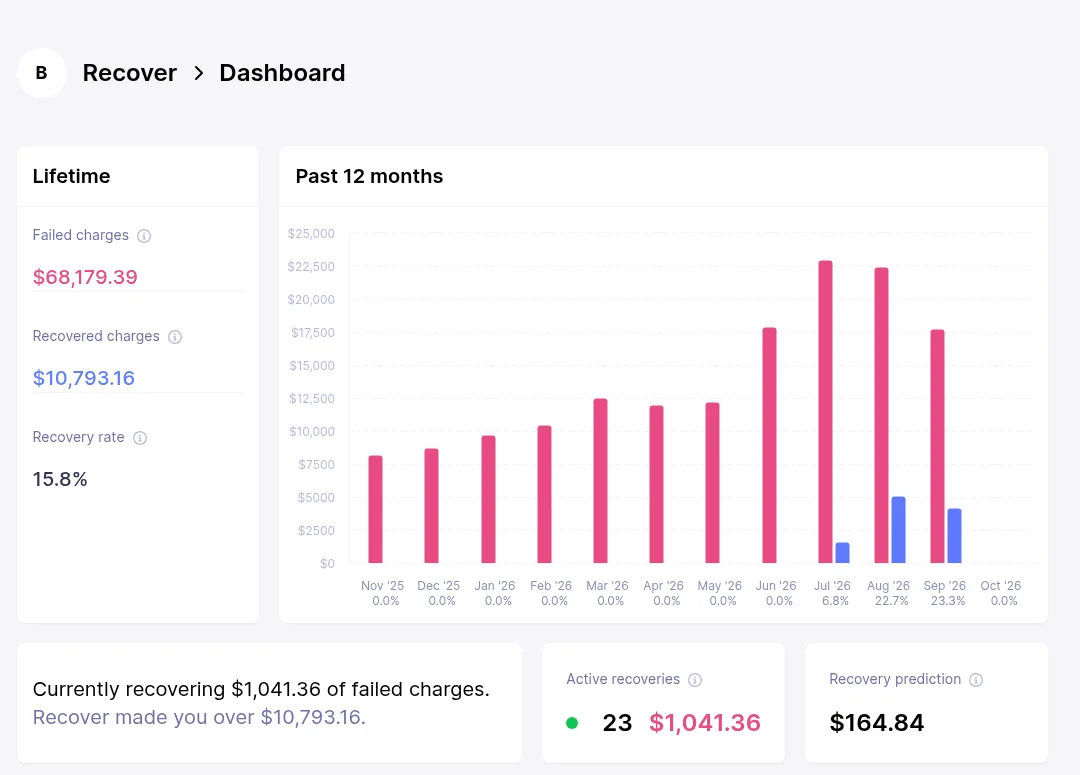Screen dimensions: 1080x775
Task: Click the $1,041.36 active recoveries amount
Action: coord(705,723)
